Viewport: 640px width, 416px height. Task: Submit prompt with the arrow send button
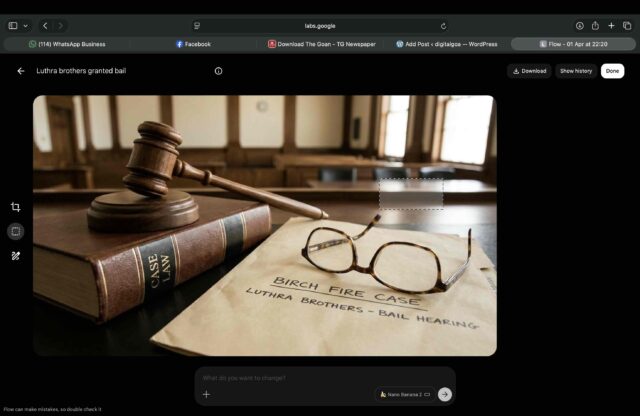444,394
